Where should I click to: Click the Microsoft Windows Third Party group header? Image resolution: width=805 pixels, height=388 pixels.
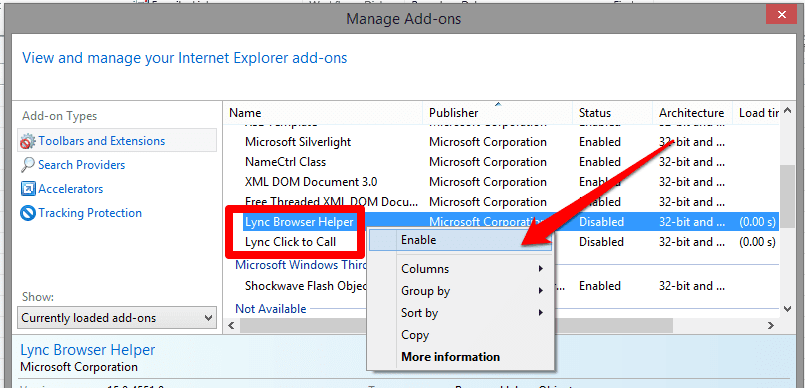point(301,265)
